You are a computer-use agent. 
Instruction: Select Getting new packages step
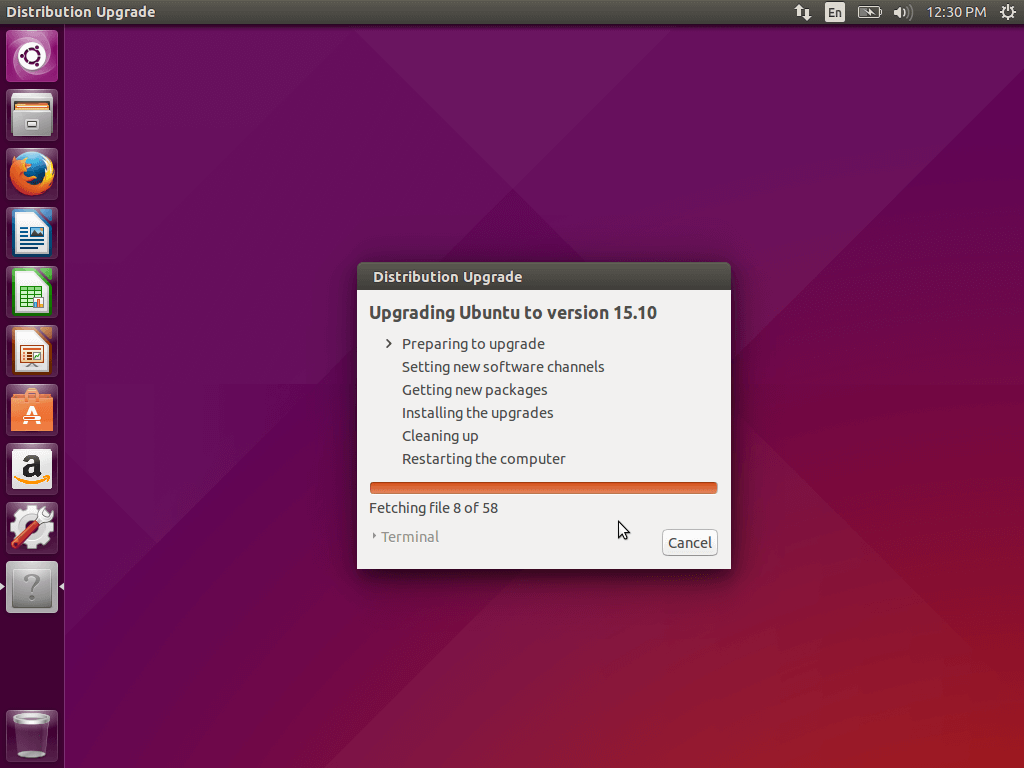pos(474,390)
